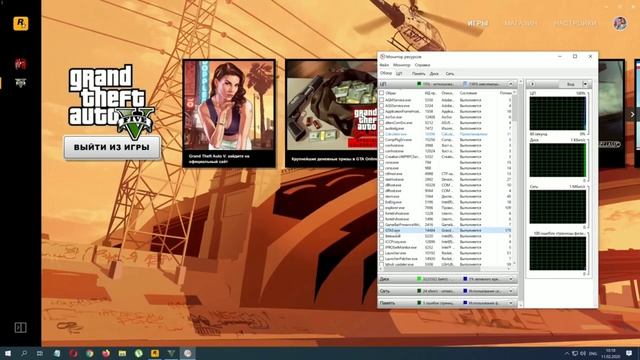
Task: Select the highlighted GTA5.exe process row
Action: coord(445,230)
